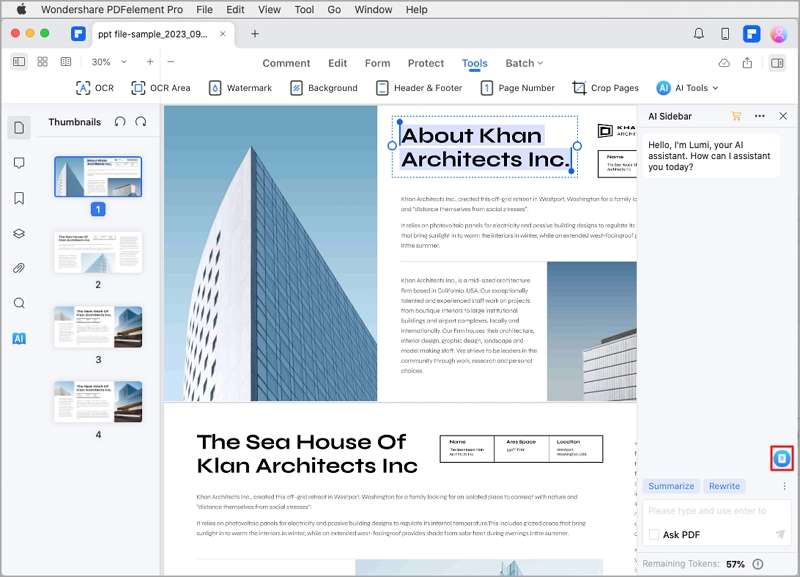Image resolution: width=800 pixels, height=577 pixels.
Task: Open the 30% zoom level dropdown
Action: [109, 62]
